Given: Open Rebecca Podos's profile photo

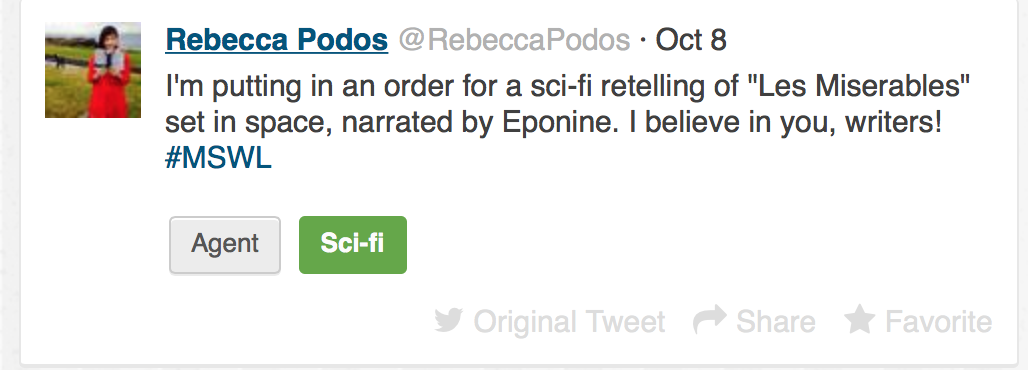Looking at the screenshot, I should 93,70.
